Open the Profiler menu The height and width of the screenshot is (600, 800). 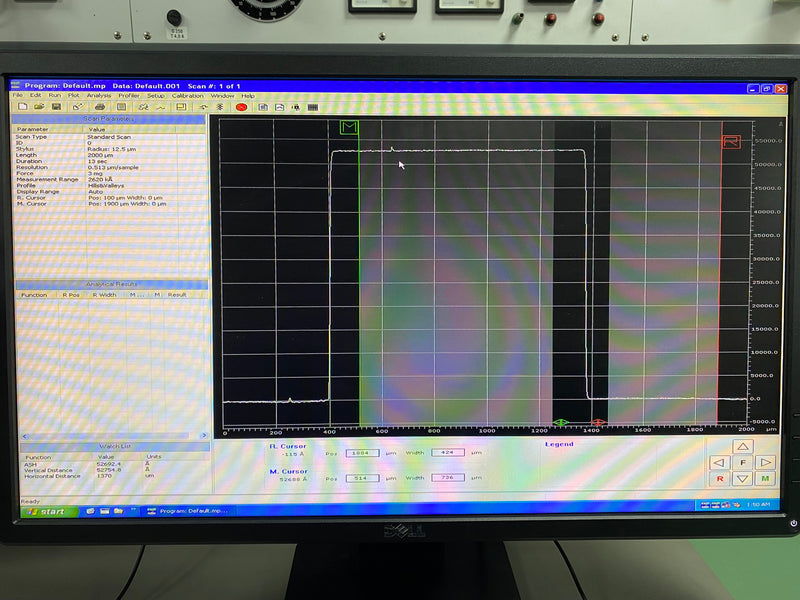pos(129,95)
